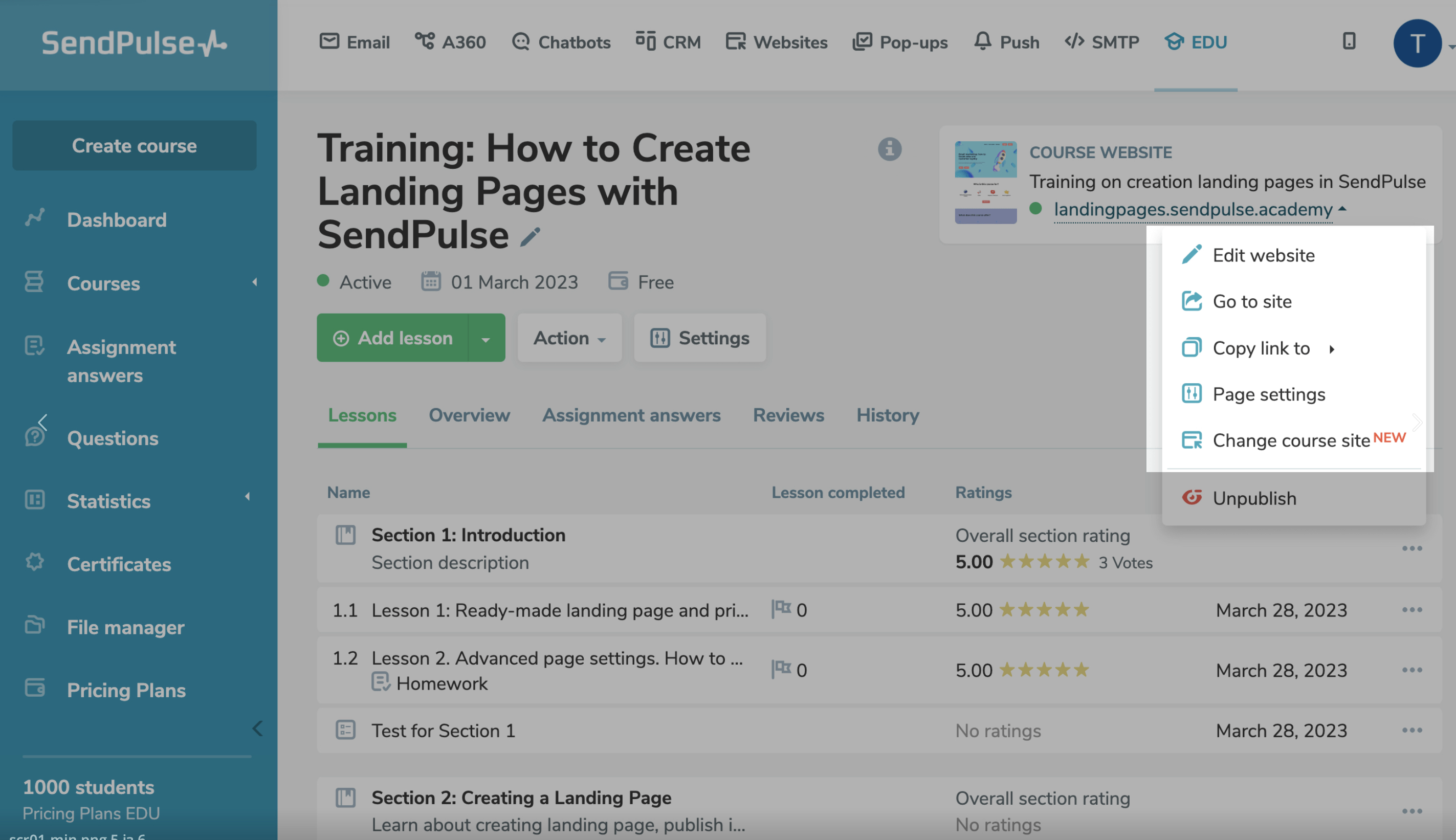Viewport: 1456px width, 840px height.
Task: Open options for Lesson 1 row
Action: click(1411, 610)
